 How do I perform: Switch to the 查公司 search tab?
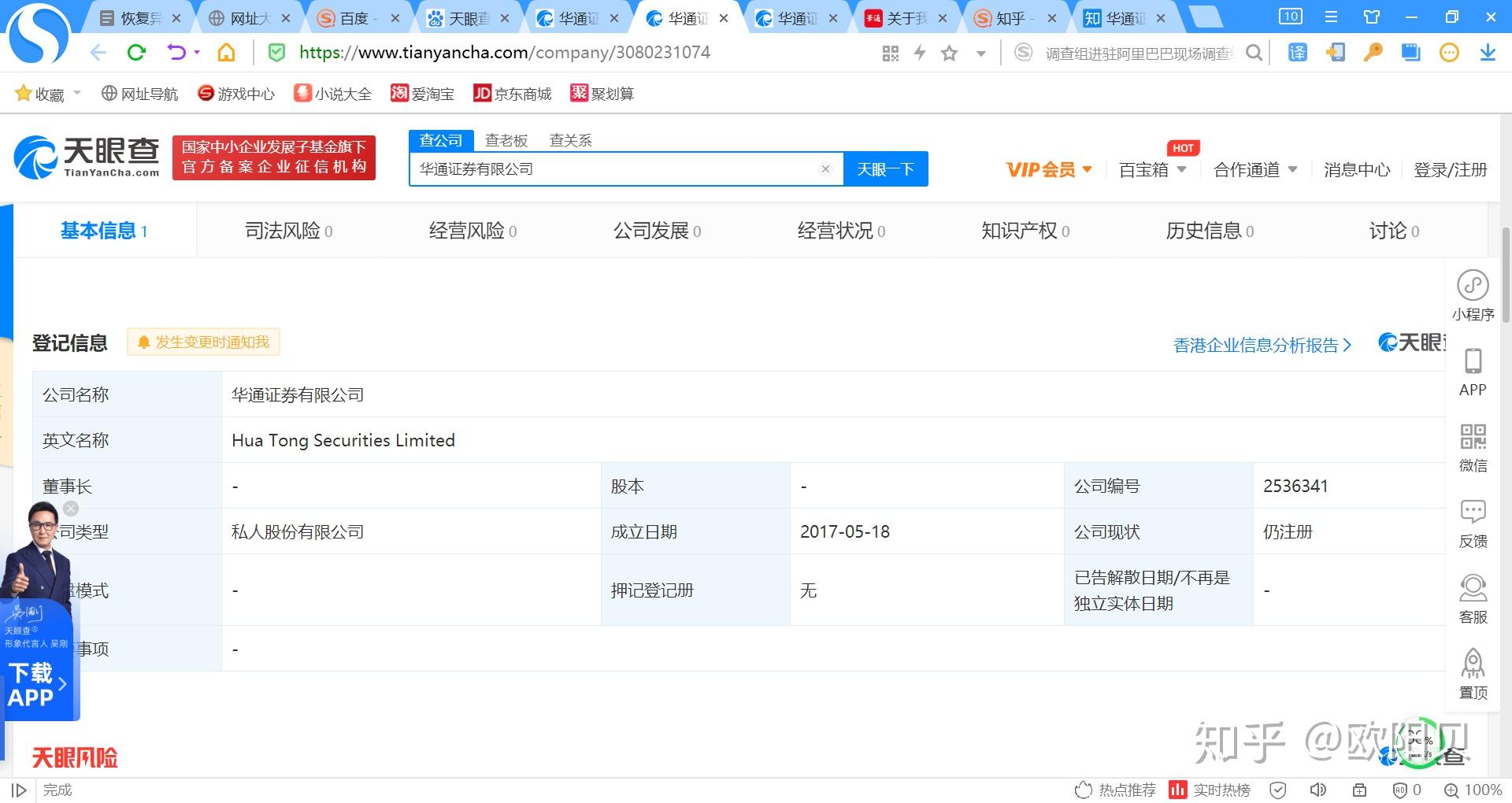(441, 140)
